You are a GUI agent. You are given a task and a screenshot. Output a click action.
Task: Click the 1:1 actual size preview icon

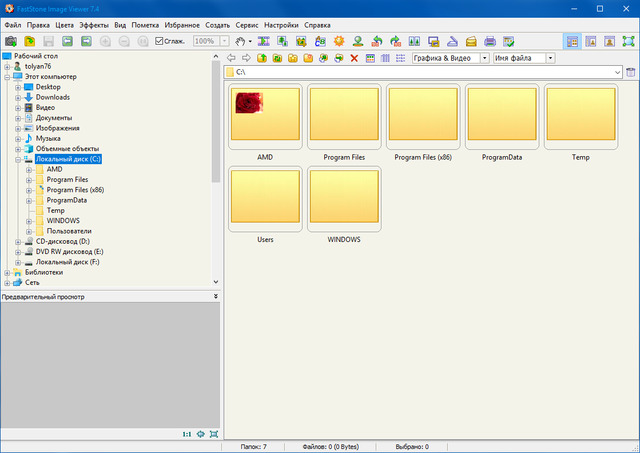186,434
